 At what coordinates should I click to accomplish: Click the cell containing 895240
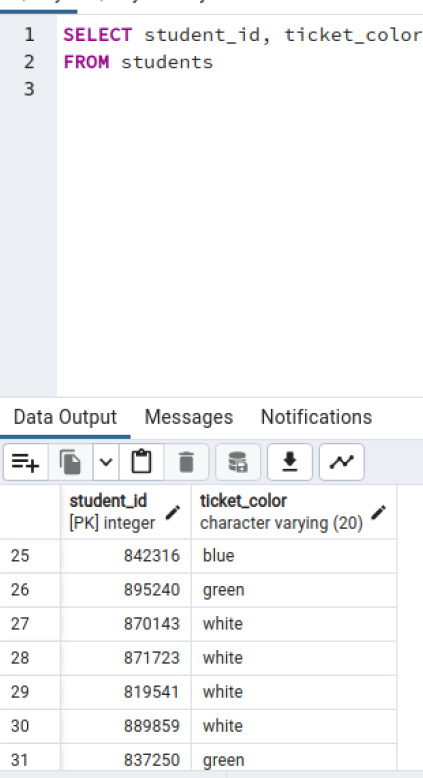pos(126,590)
